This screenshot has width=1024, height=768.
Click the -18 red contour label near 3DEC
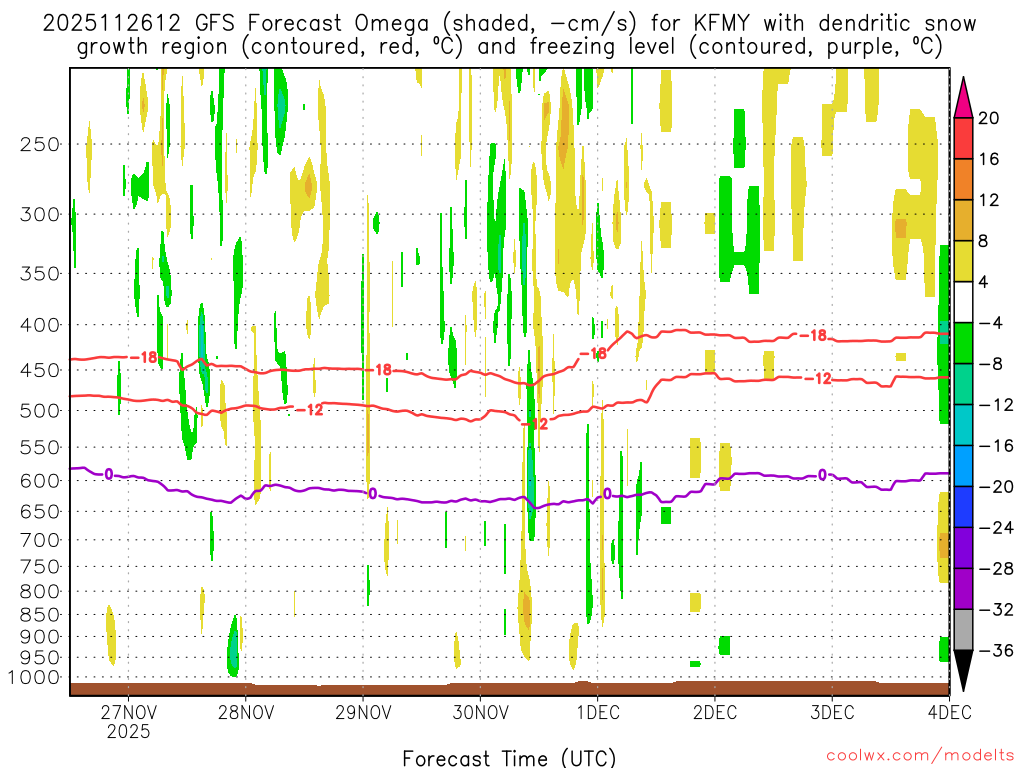coord(814,336)
